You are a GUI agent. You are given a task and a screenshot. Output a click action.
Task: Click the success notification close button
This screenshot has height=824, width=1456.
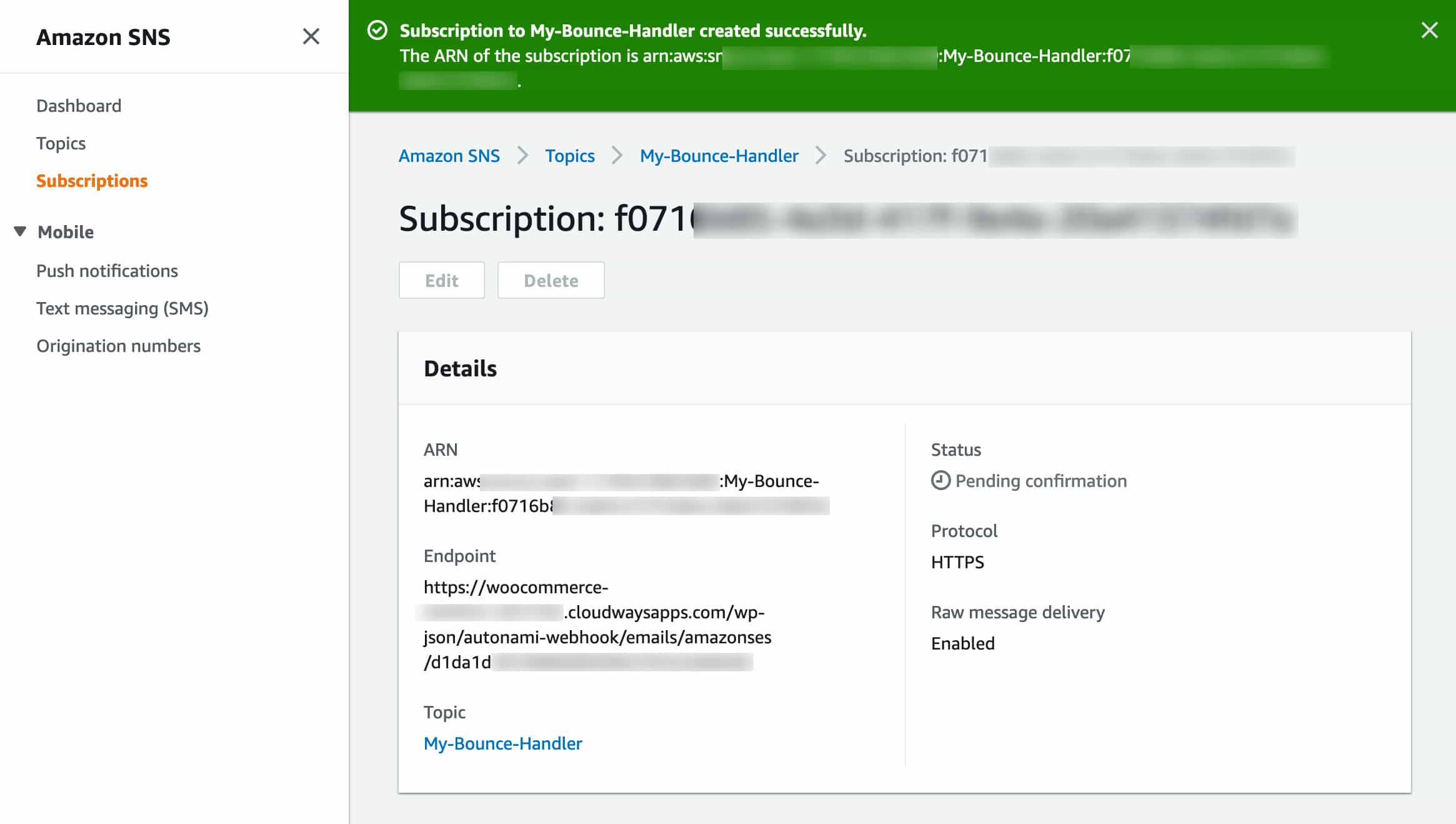pyautogui.click(x=1429, y=30)
